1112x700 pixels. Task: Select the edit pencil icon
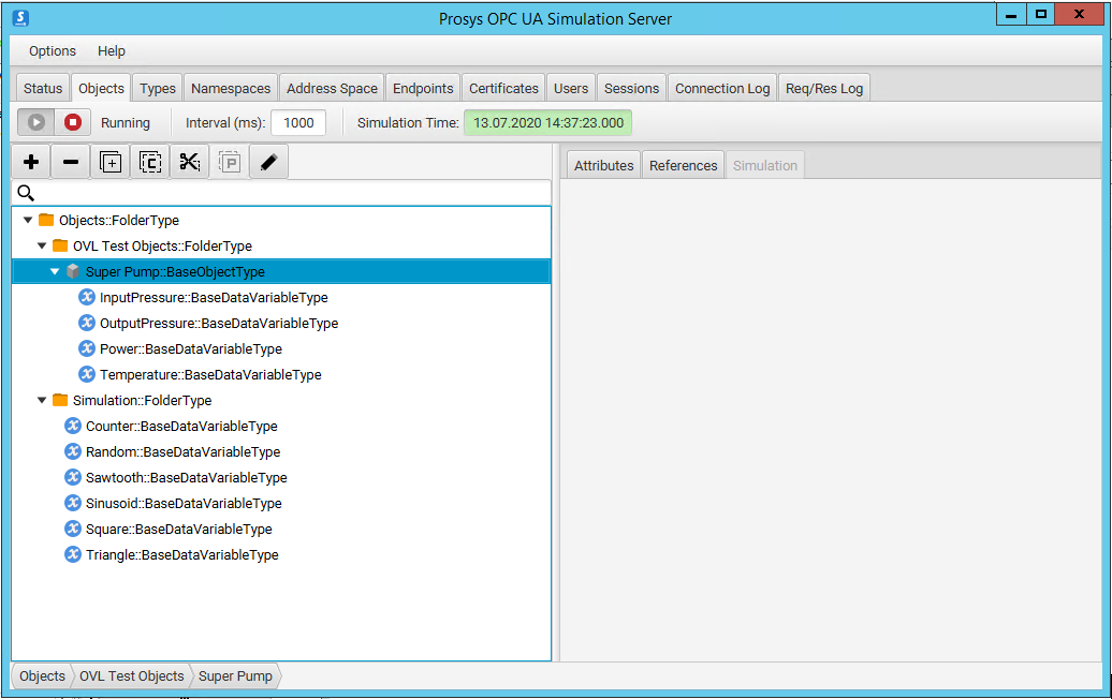click(268, 161)
